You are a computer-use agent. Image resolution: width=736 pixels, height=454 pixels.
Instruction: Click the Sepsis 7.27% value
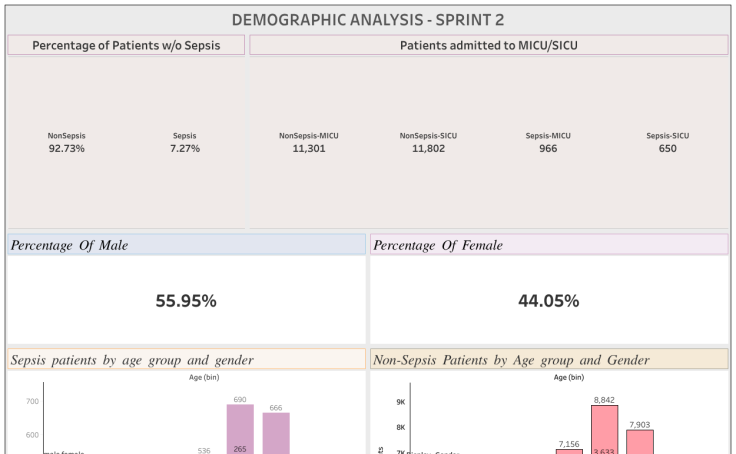[184, 148]
